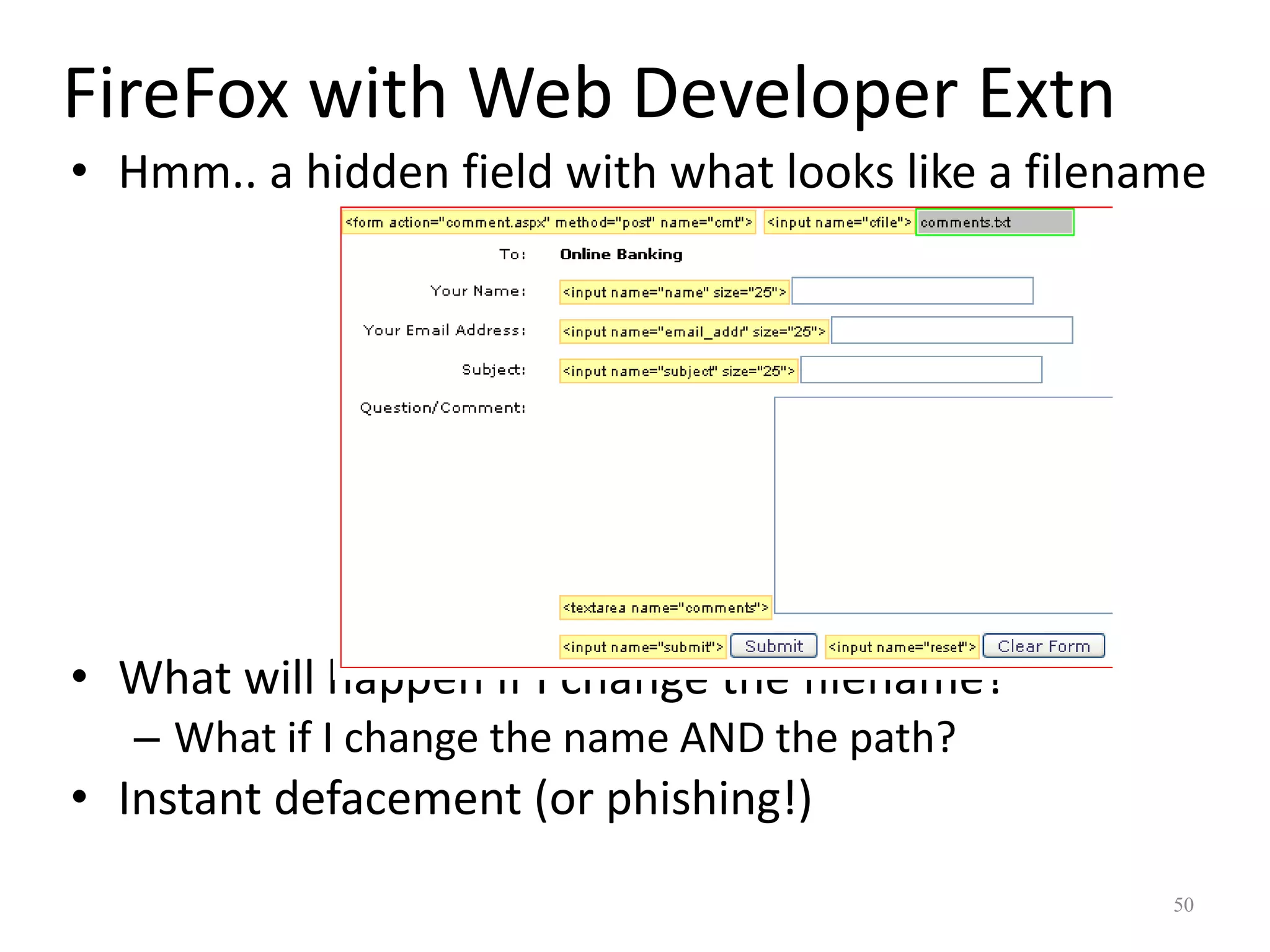Click the slide number 50

pos(1183,904)
